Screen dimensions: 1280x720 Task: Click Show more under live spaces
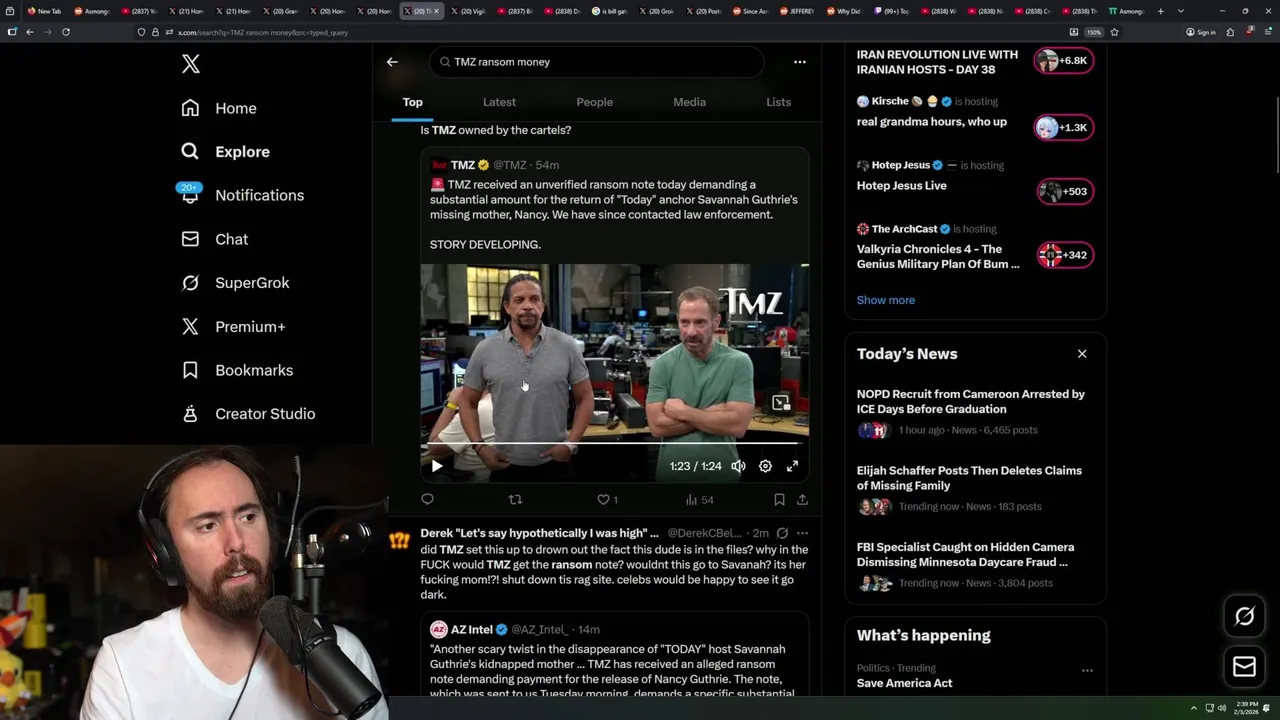click(x=885, y=300)
